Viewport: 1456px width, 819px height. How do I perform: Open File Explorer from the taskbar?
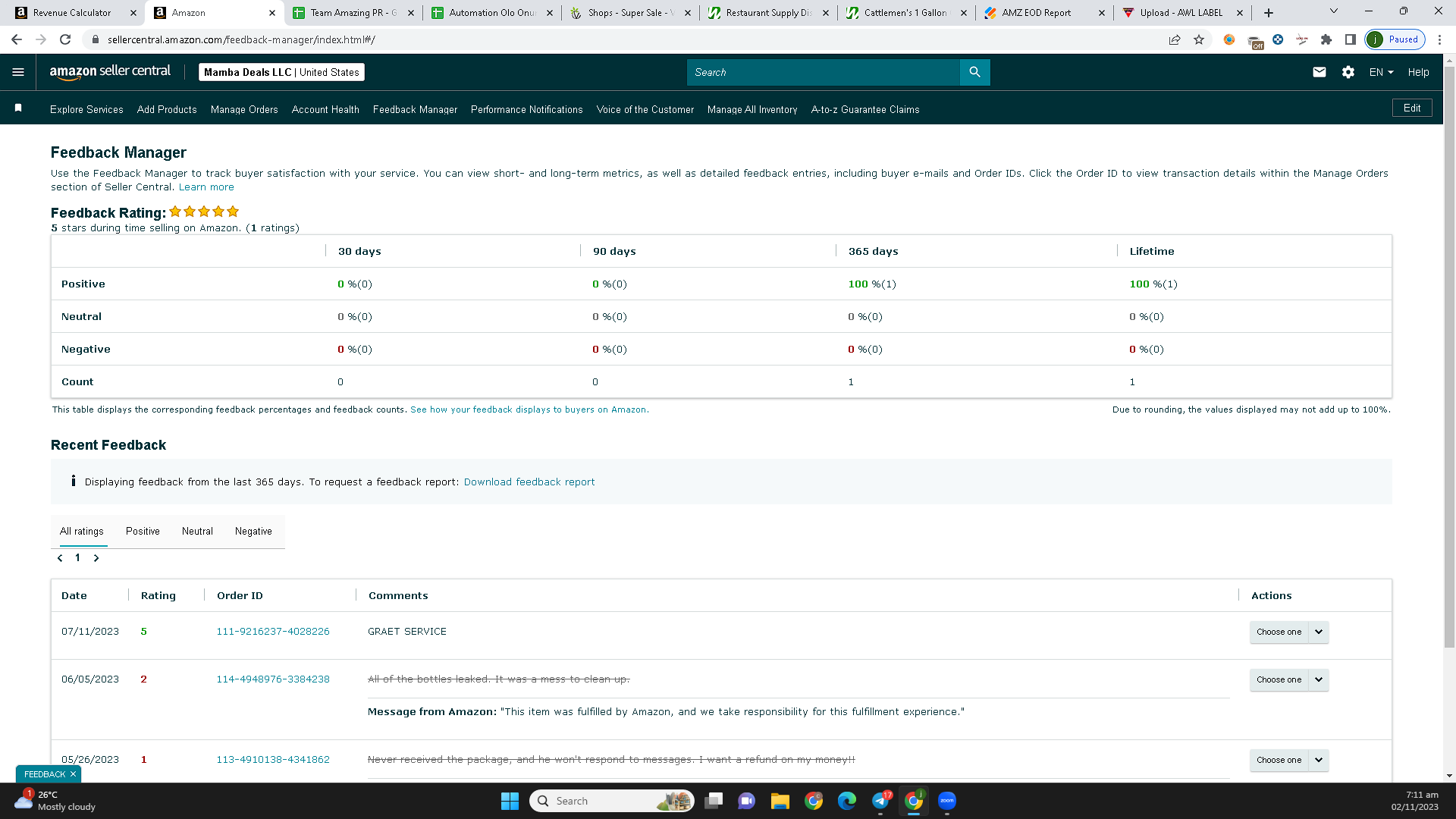point(780,801)
